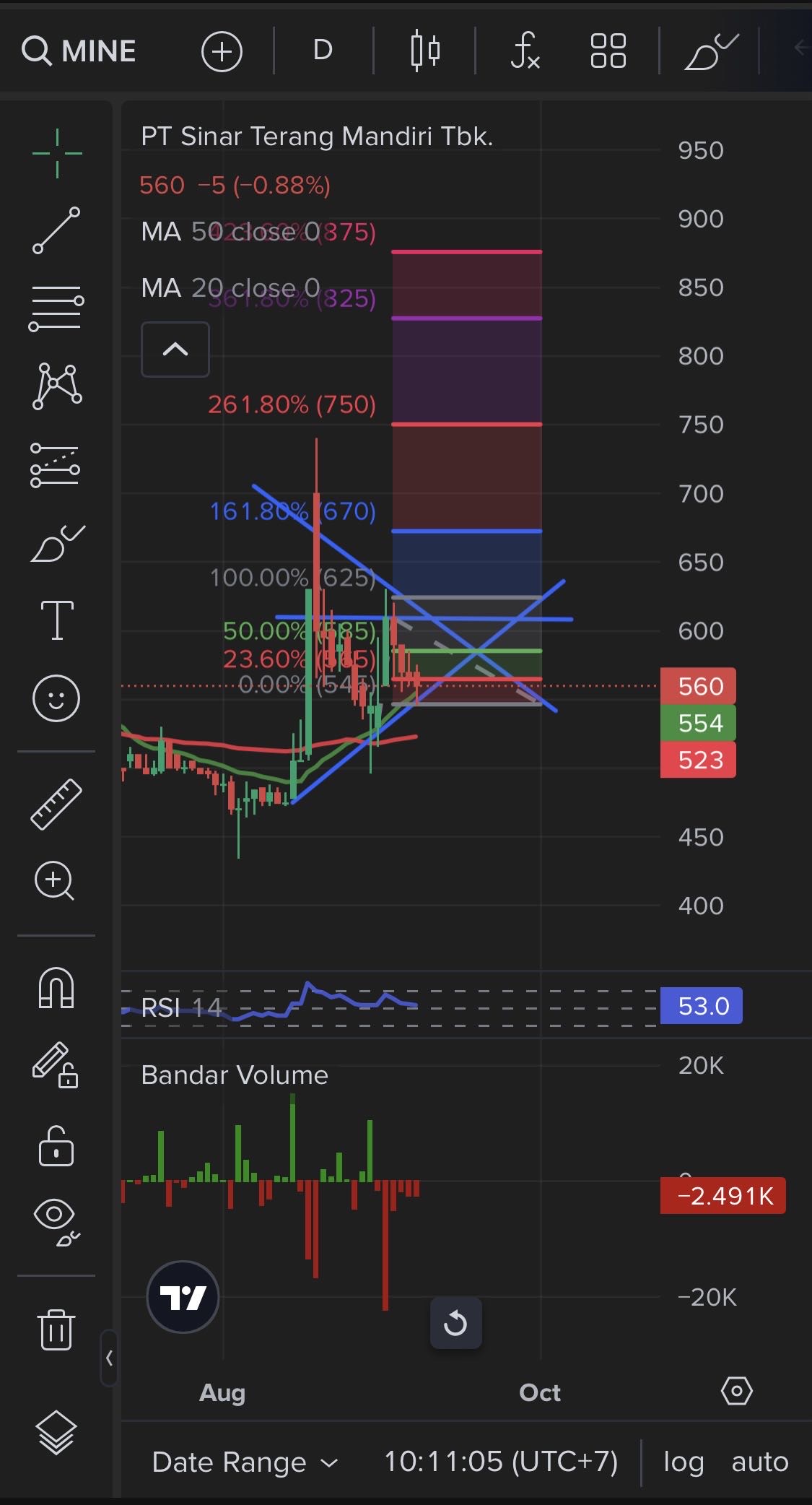Select the 100.00% (625) Fibonacci level label
The image size is (812, 1505).
click(x=292, y=578)
